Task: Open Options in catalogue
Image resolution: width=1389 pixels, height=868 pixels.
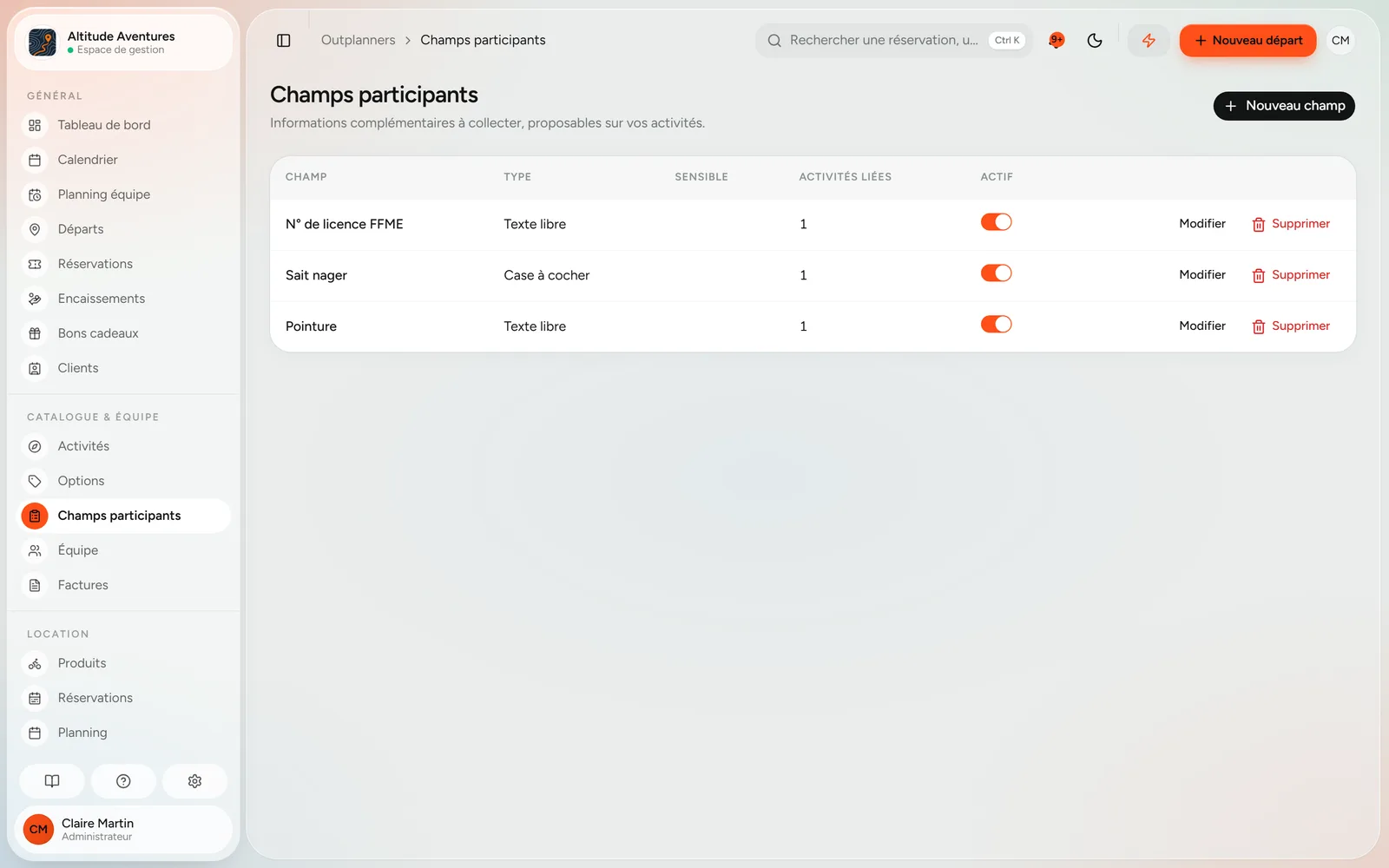Action: tap(125, 481)
